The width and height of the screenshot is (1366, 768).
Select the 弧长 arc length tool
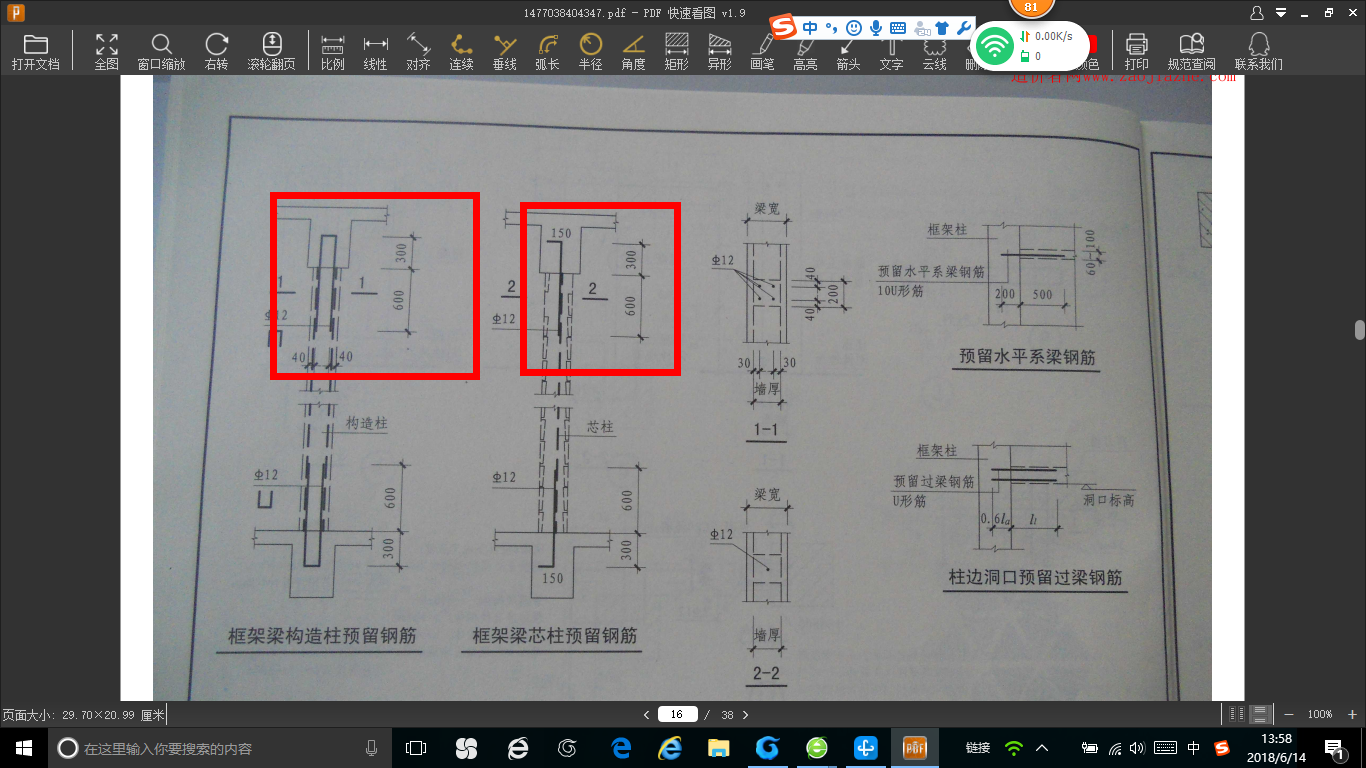pos(547,51)
